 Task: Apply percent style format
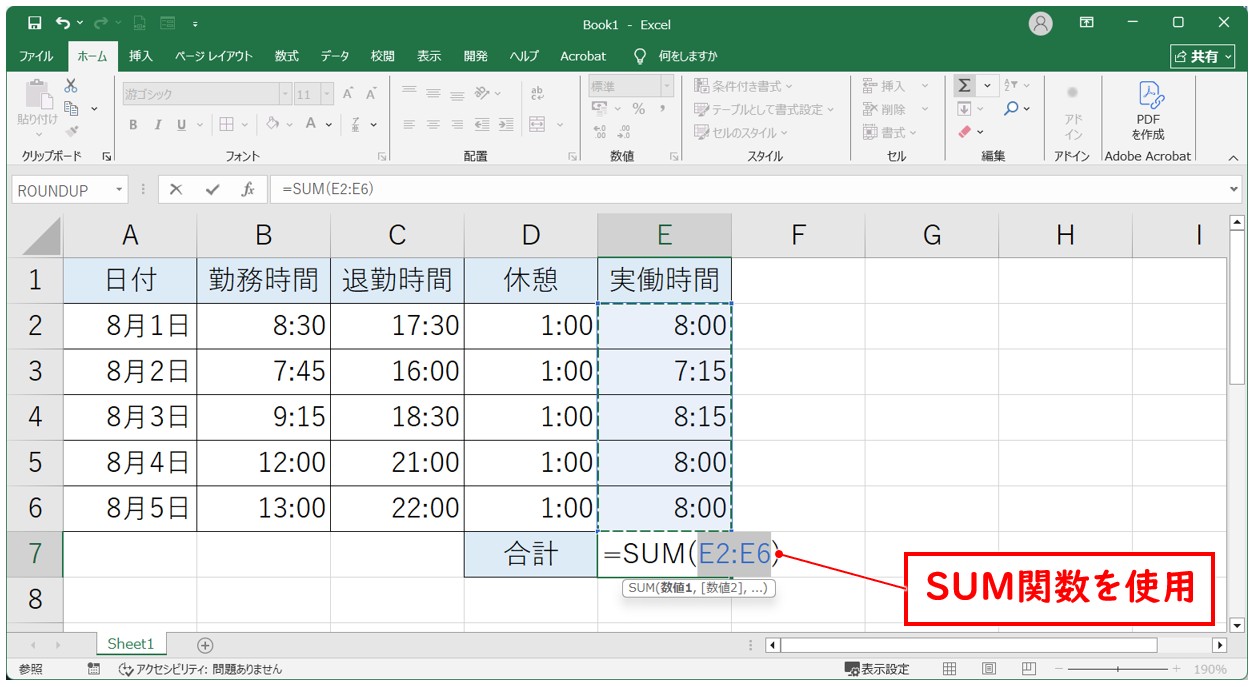point(639,109)
